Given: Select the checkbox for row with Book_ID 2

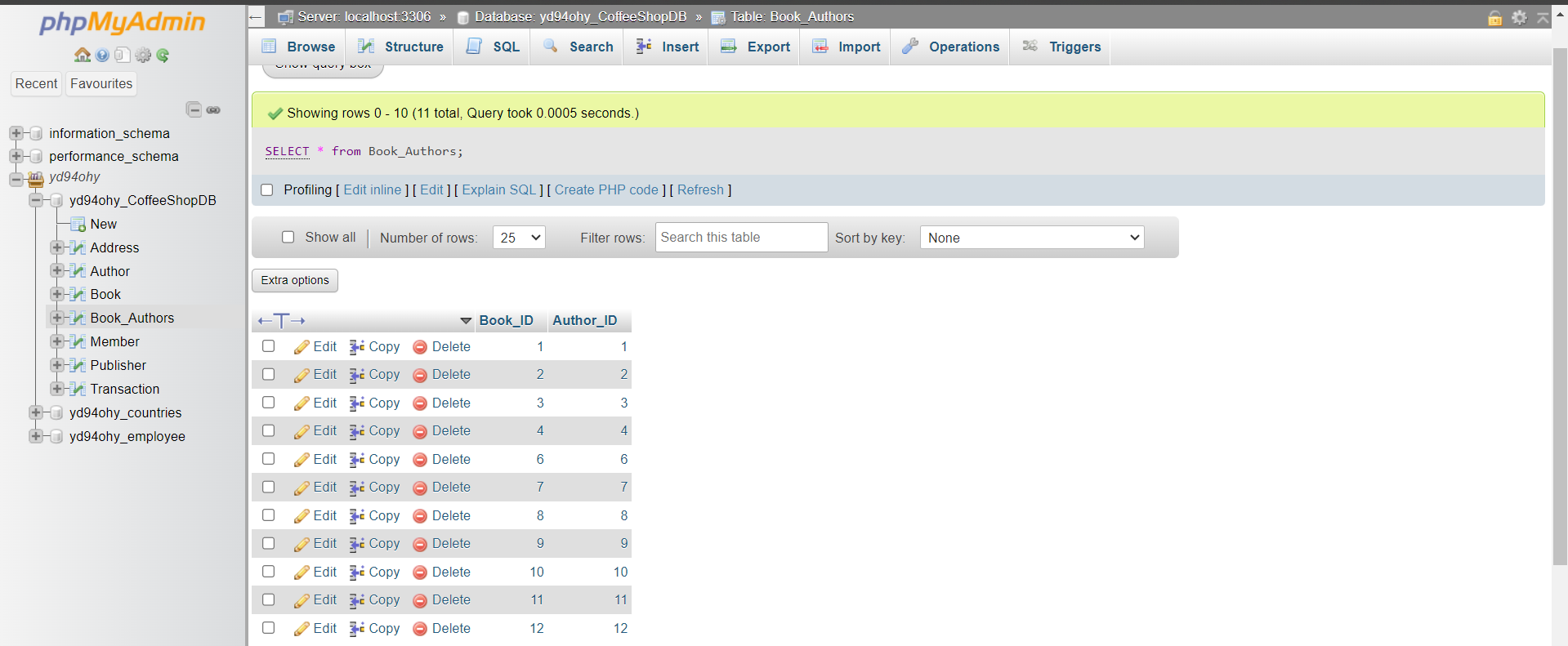Looking at the screenshot, I should tap(268, 374).
